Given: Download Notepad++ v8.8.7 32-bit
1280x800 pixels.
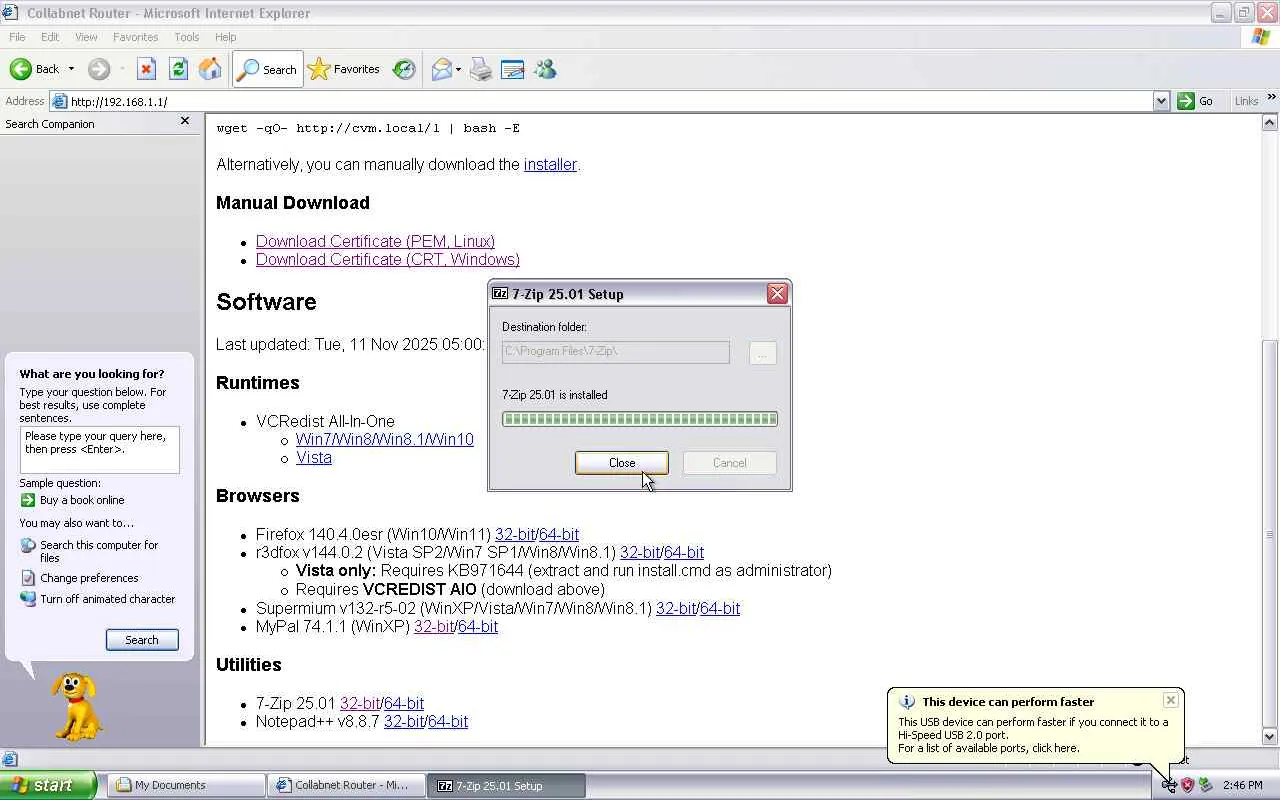Looking at the screenshot, I should (404, 721).
